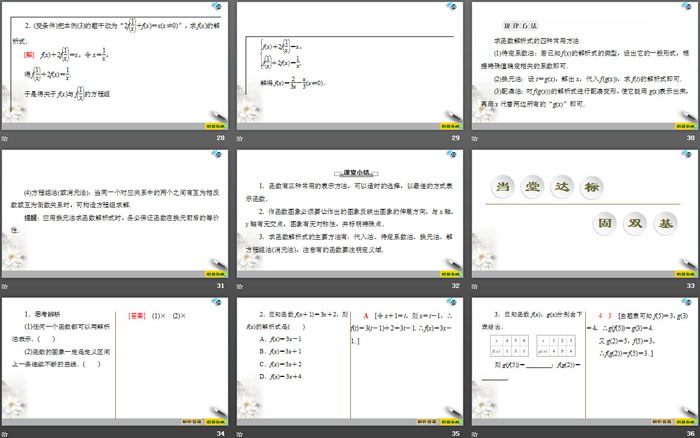This screenshot has height=438, width=700.
Task: Click the slide number 31 label
Action: pyautogui.click(x=221, y=286)
